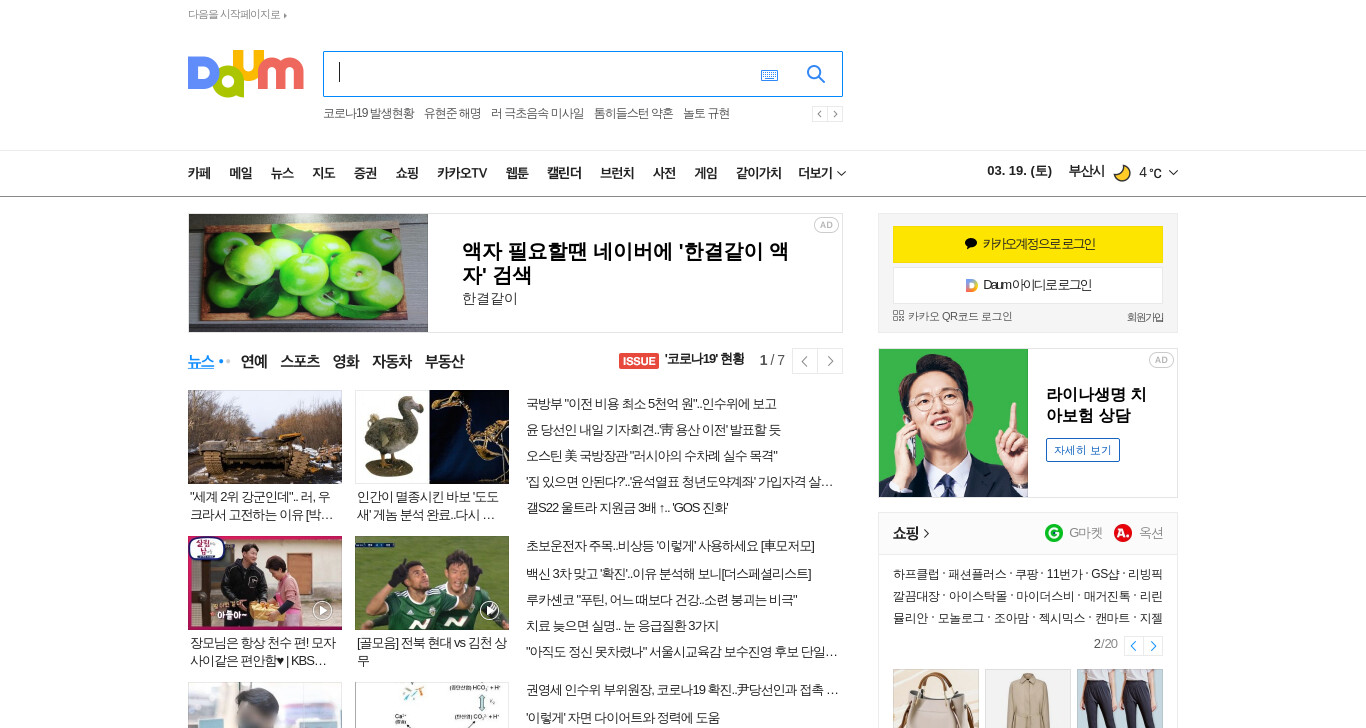Open headline 치료 늦으면 실명 응급질환
Screen dimensions: 1366x728
tap(622, 626)
